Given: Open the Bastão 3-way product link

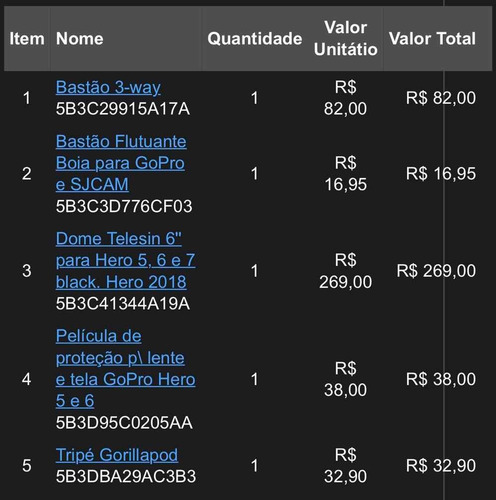Looking at the screenshot, I should coord(108,87).
